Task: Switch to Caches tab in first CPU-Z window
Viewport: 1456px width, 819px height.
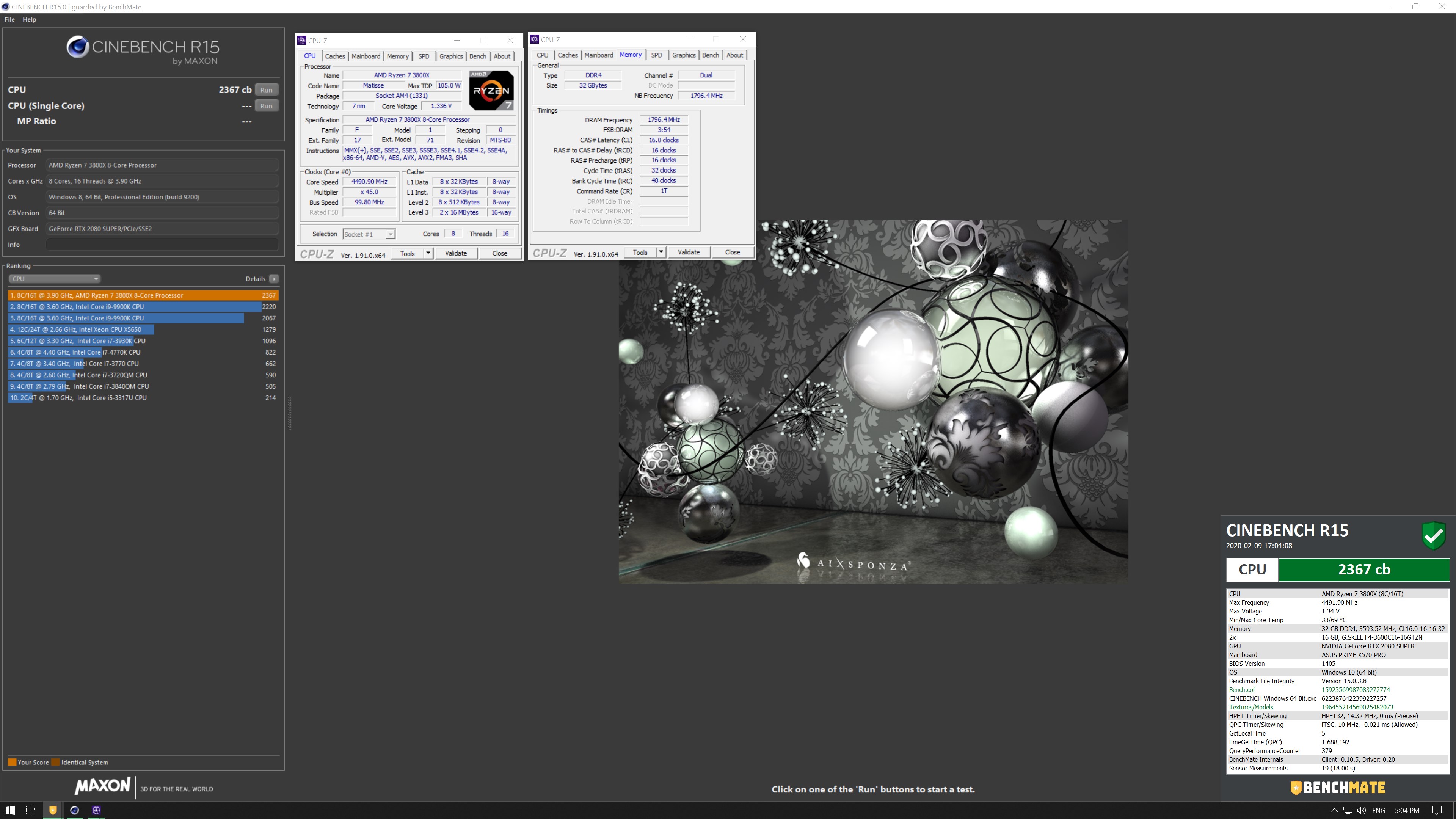Action: [334, 56]
